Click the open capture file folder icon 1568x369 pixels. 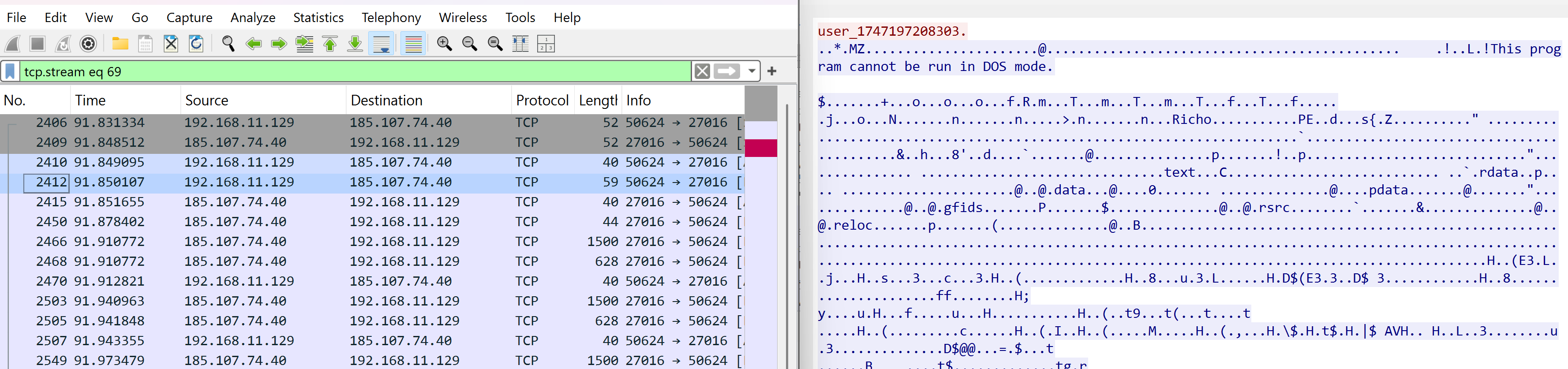(x=120, y=44)
